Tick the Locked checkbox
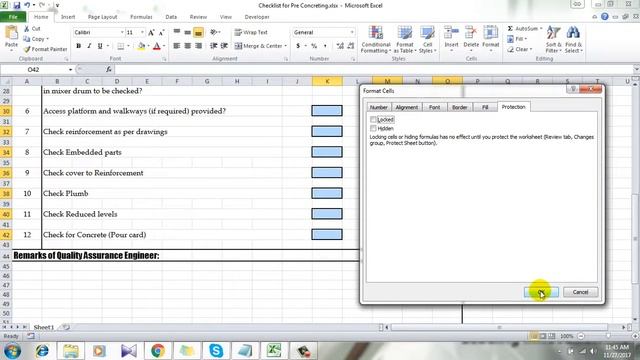The width and height of the screenshot is (640, 360). coord(373,120)
